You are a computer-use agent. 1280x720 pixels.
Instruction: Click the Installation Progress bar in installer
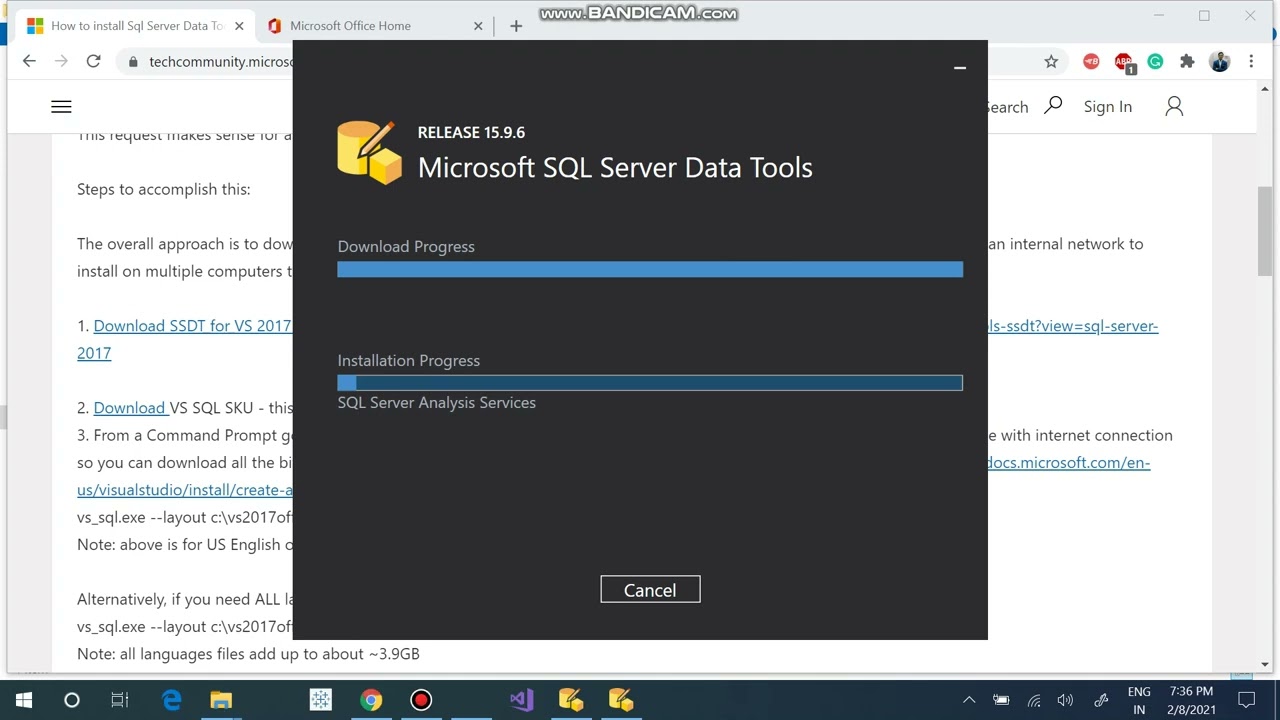point(650,383)
